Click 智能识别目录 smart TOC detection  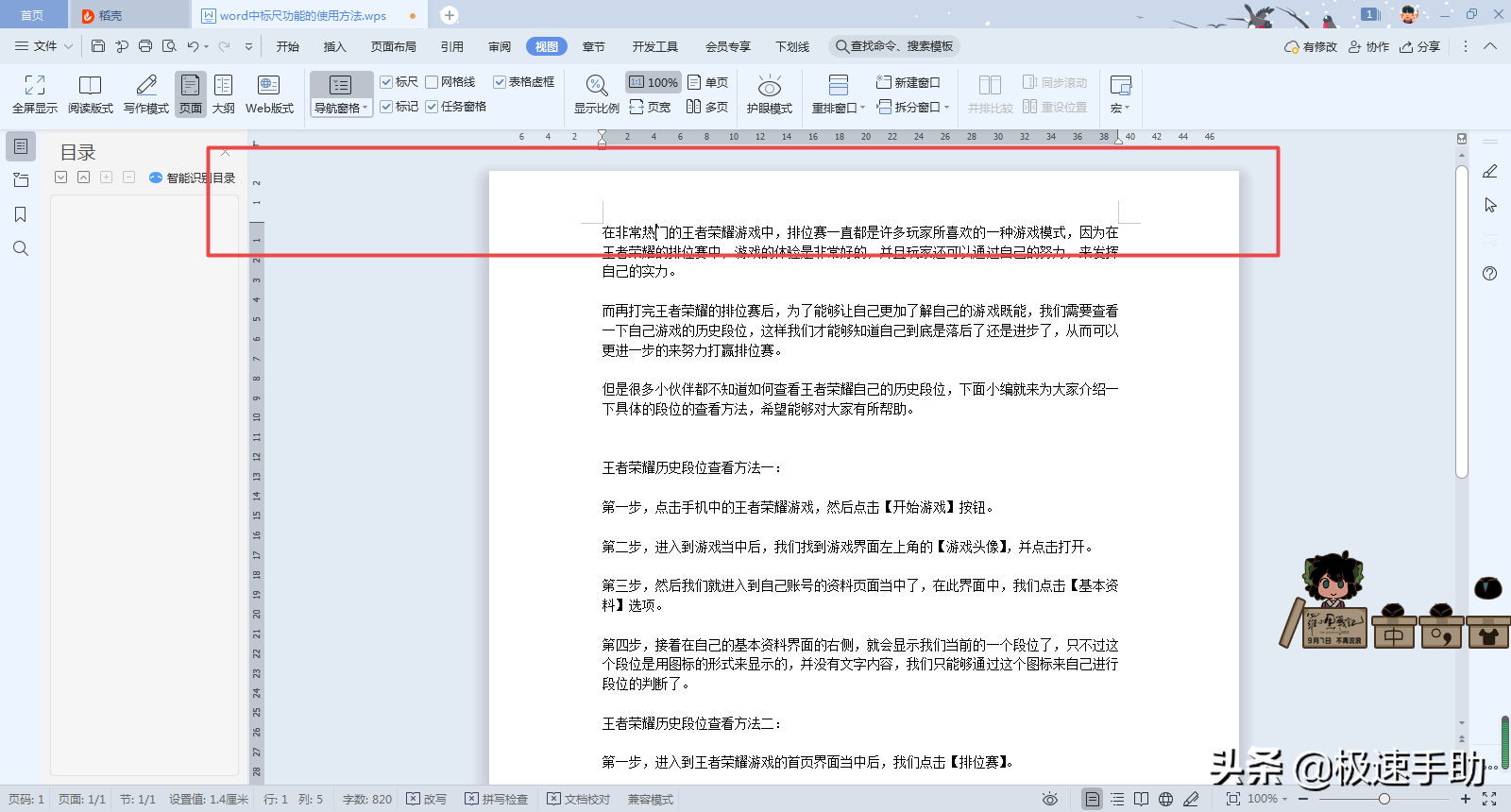(193, 178)
